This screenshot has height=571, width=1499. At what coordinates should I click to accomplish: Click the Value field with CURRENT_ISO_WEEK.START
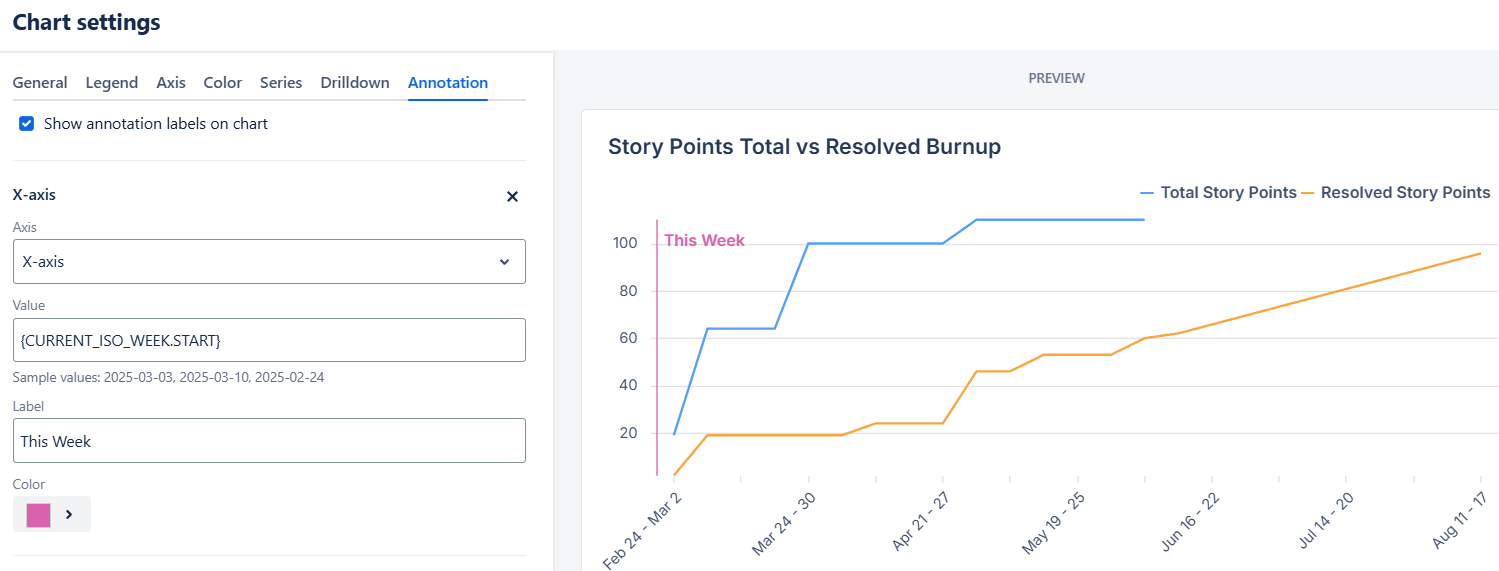[x=269, y=340]
